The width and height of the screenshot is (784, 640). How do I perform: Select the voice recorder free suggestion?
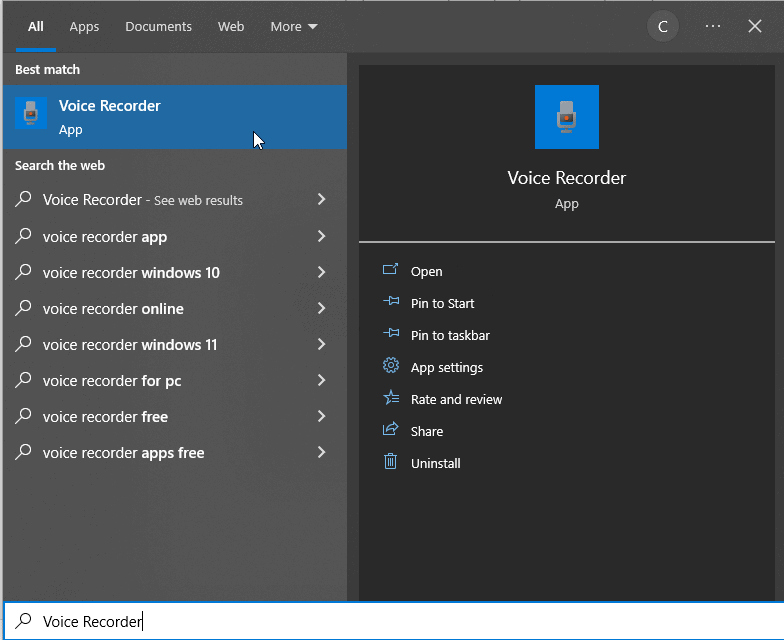[x=174, y=416]
